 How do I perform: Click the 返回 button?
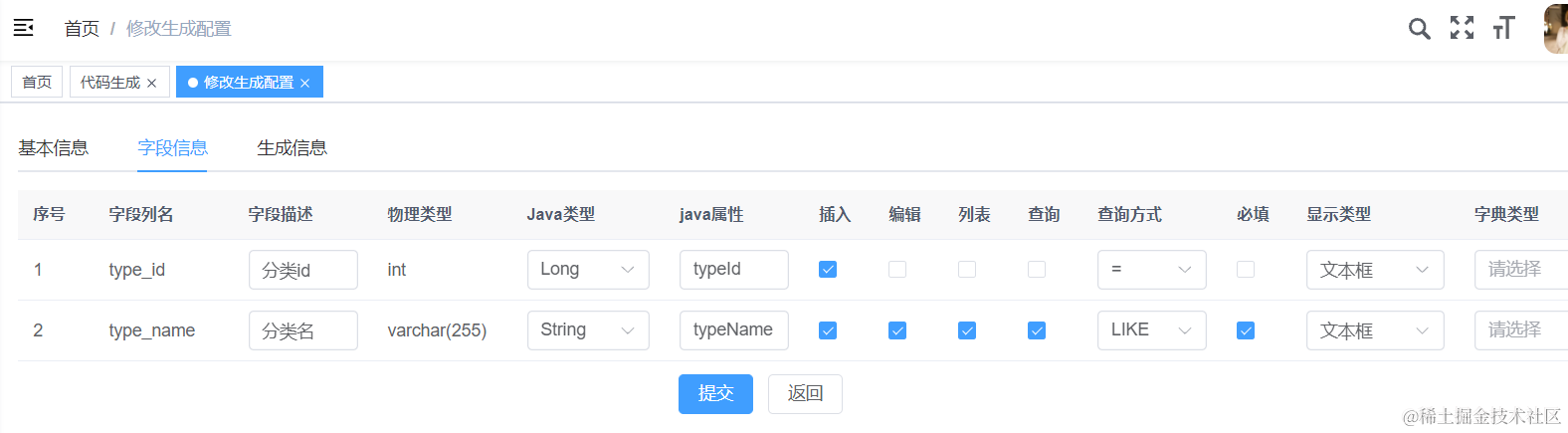click(x=805, y=394)
